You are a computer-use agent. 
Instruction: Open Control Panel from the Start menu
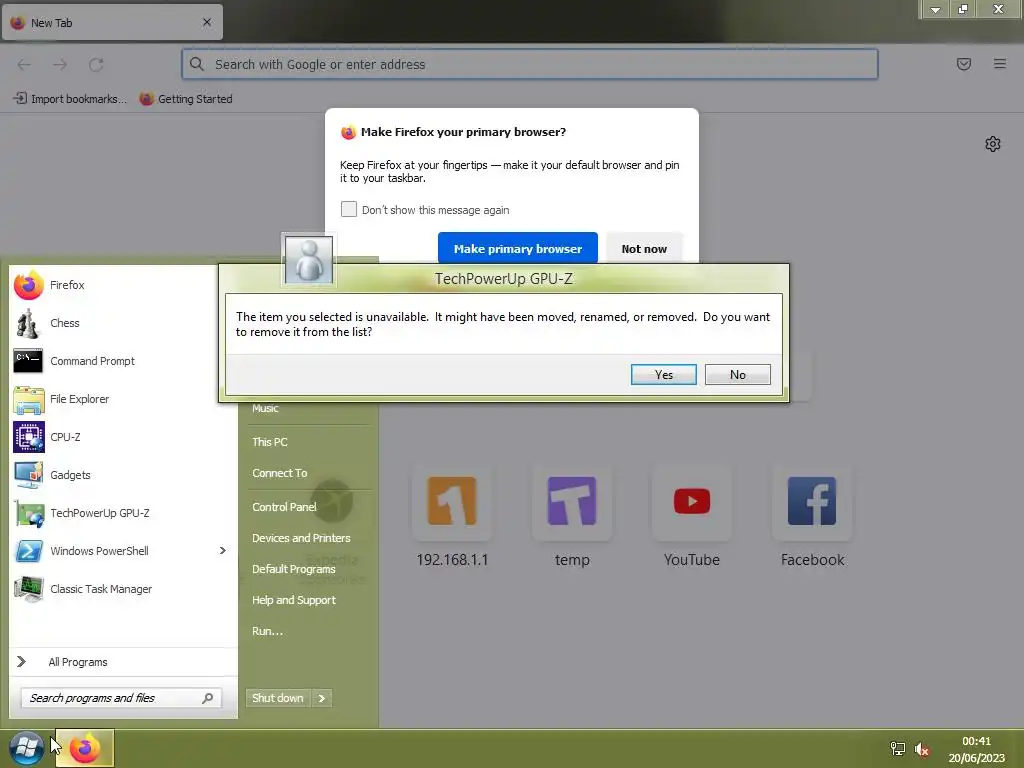[284, 507]
